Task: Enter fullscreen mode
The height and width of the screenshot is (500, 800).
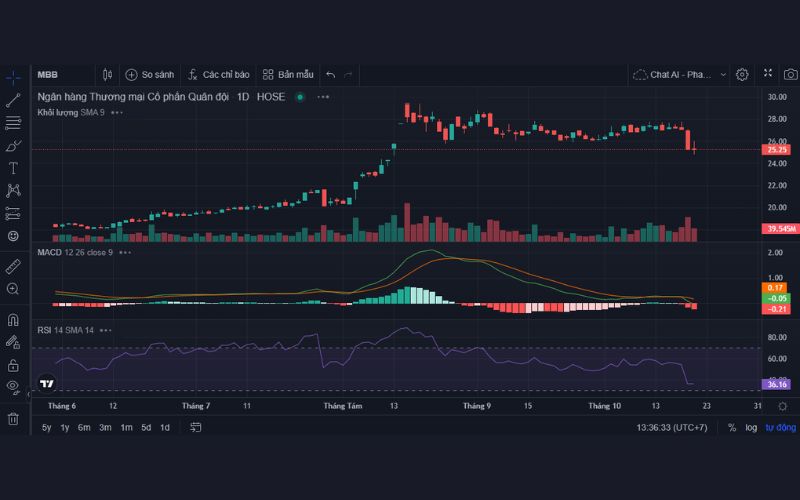Action: 767,74
